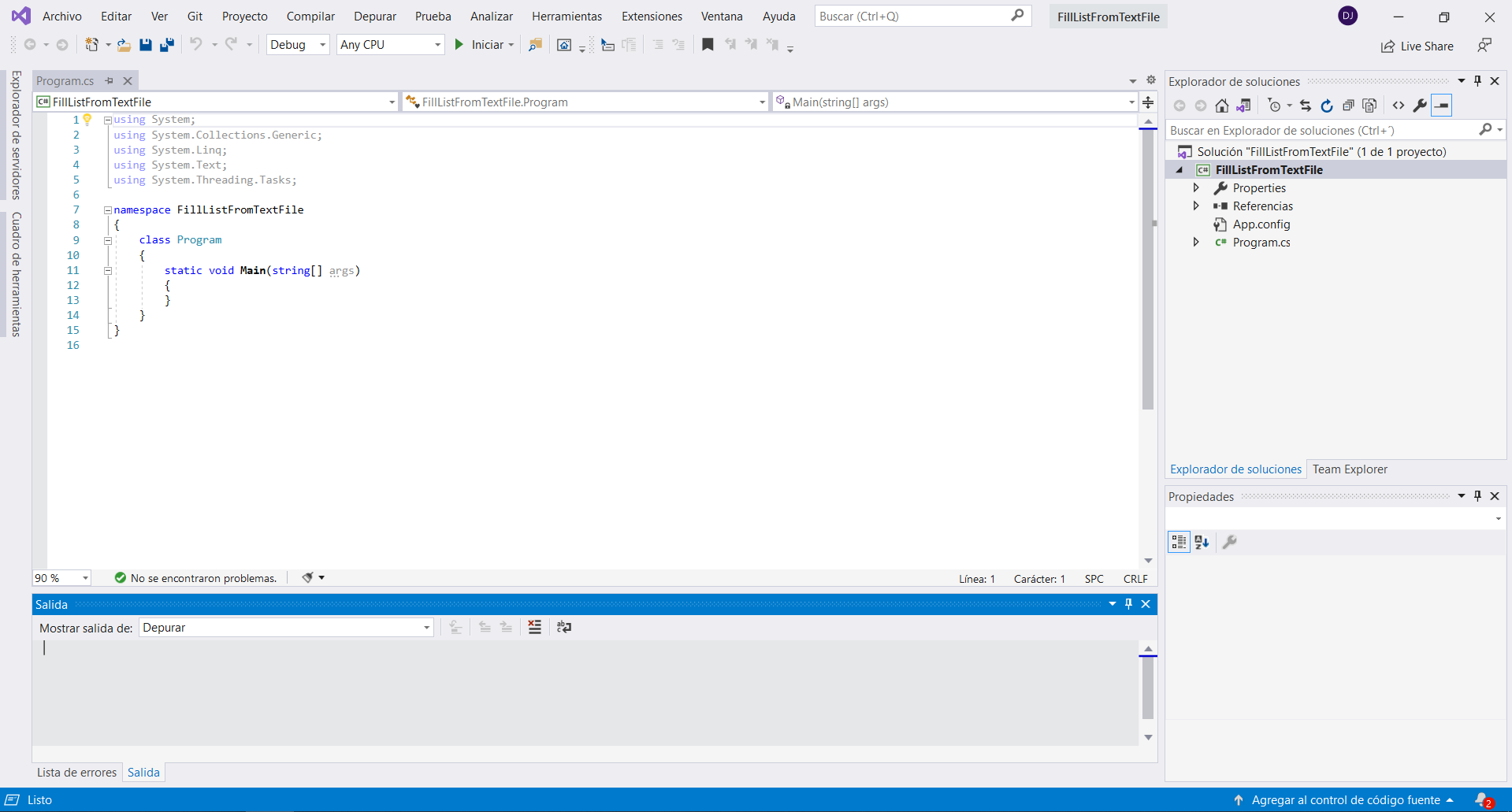Click the Live Share button
This screenshot has height=812, width=1512.
[1417, 46]
